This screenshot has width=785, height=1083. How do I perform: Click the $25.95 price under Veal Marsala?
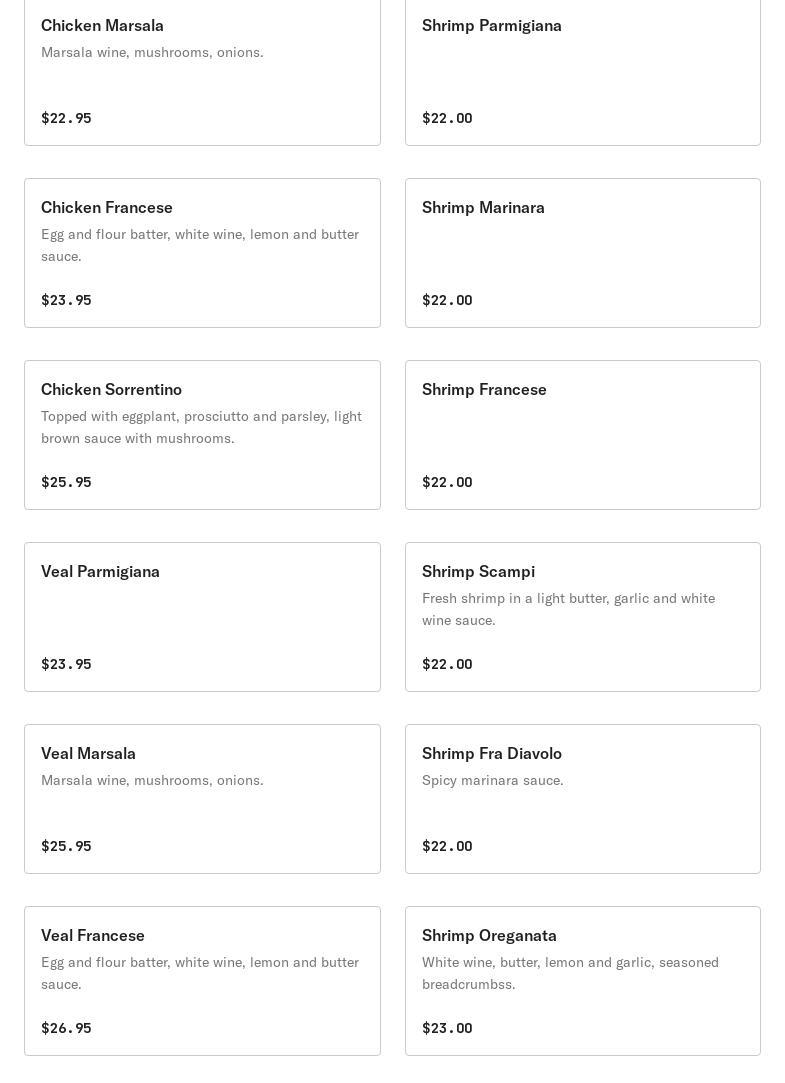click(66, 846)
